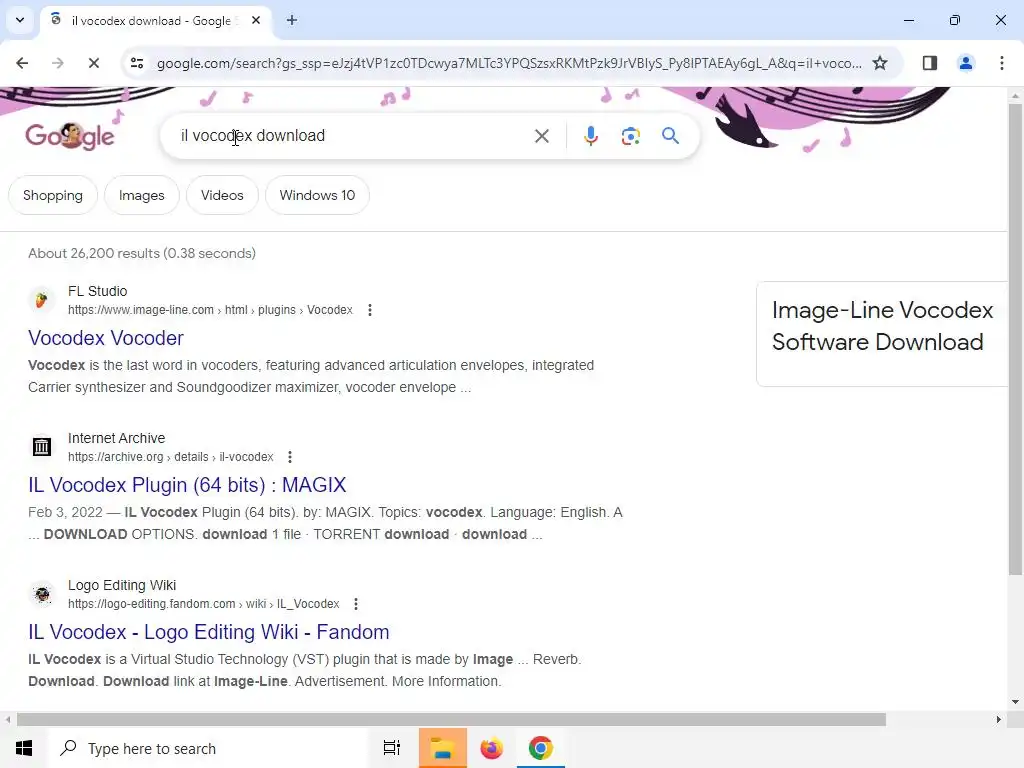Select the il vocodex download tab
Image resolution: width=1024 pixels, height=768 pixels.
[x=157, y=20]
